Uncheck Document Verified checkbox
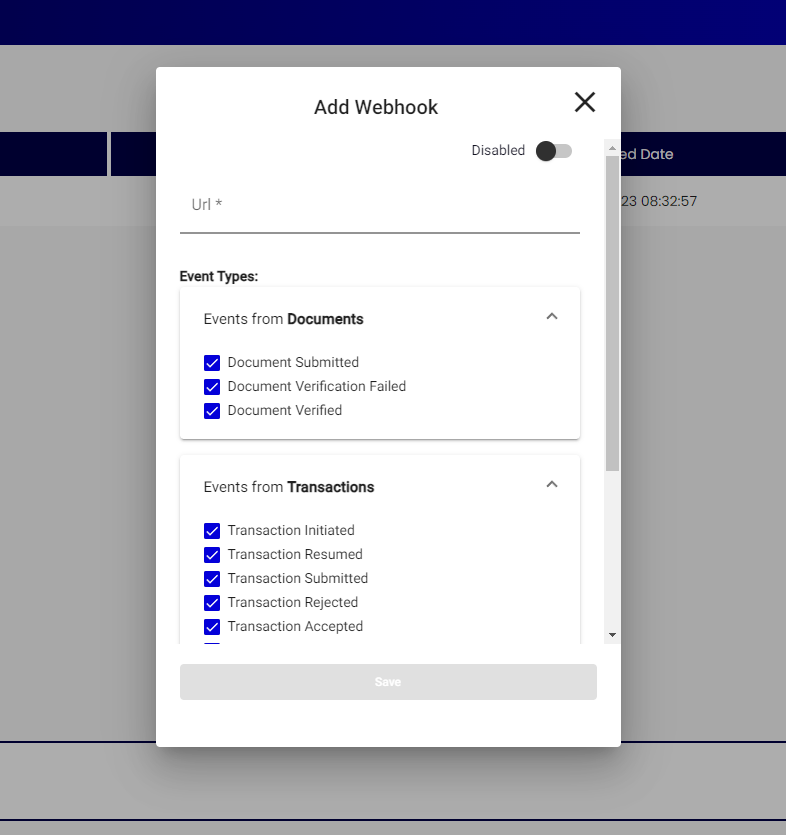 coord(212,411)
